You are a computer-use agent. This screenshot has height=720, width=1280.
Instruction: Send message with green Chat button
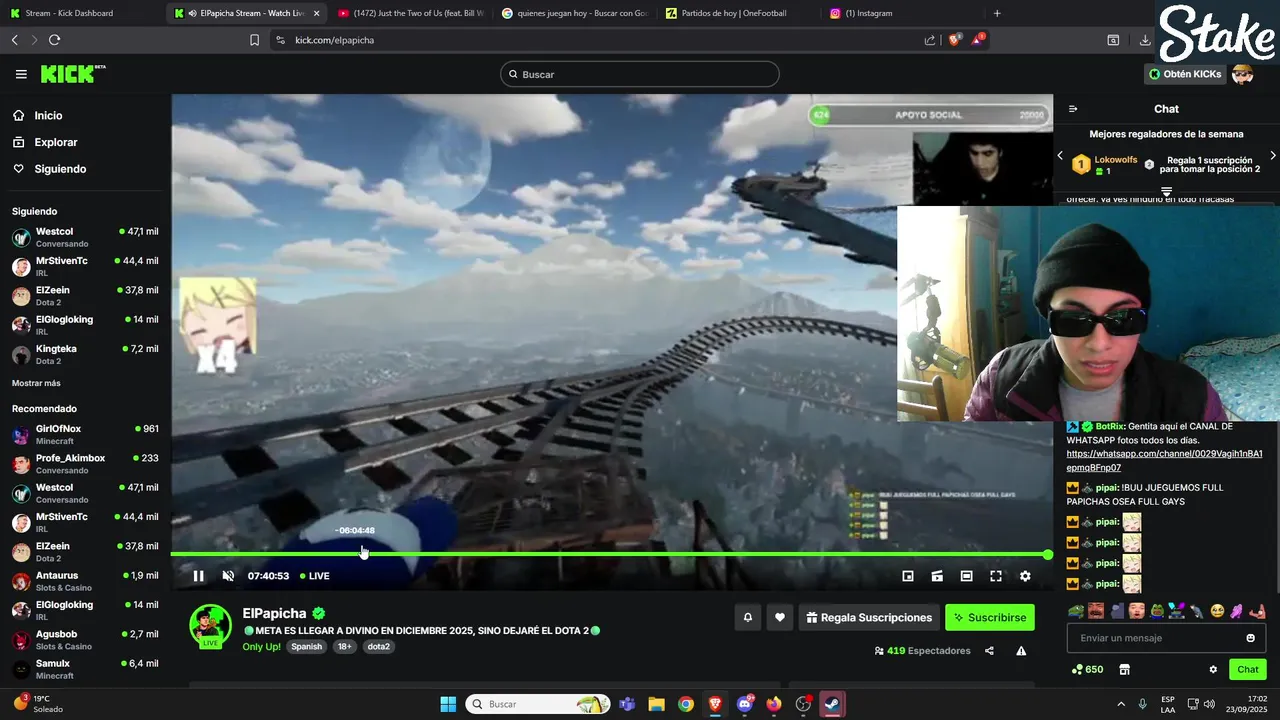click(1248, 670)
